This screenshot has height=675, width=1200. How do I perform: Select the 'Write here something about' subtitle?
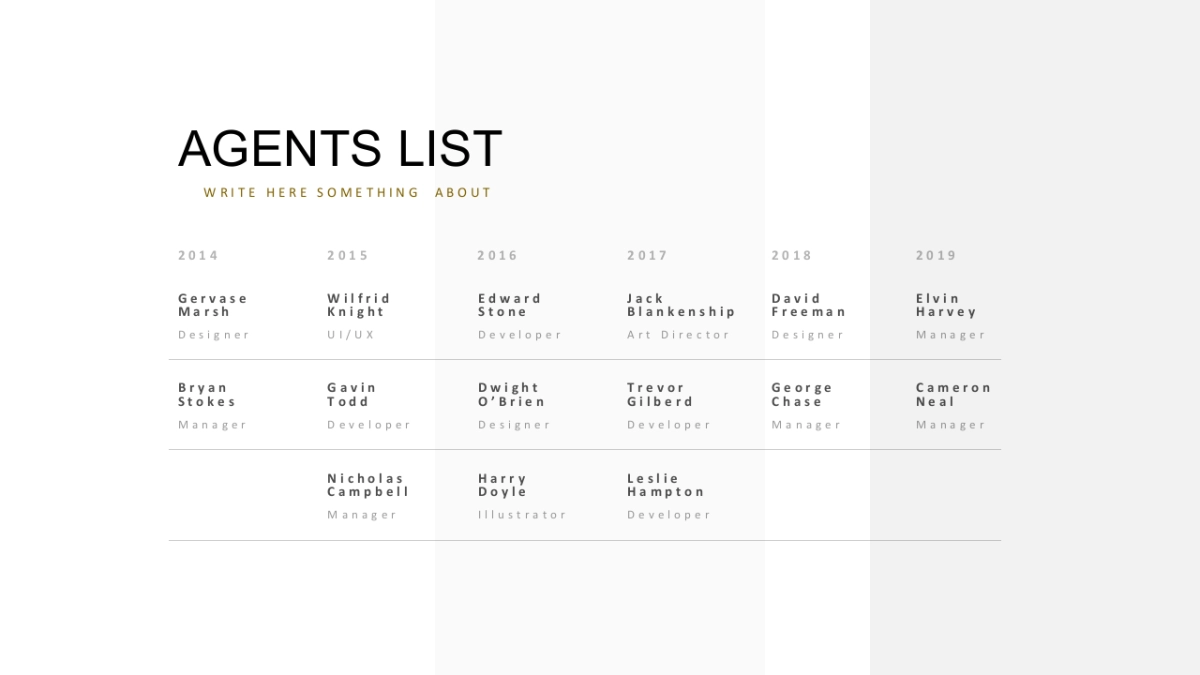pyautogui.click(x=347, y=192)
